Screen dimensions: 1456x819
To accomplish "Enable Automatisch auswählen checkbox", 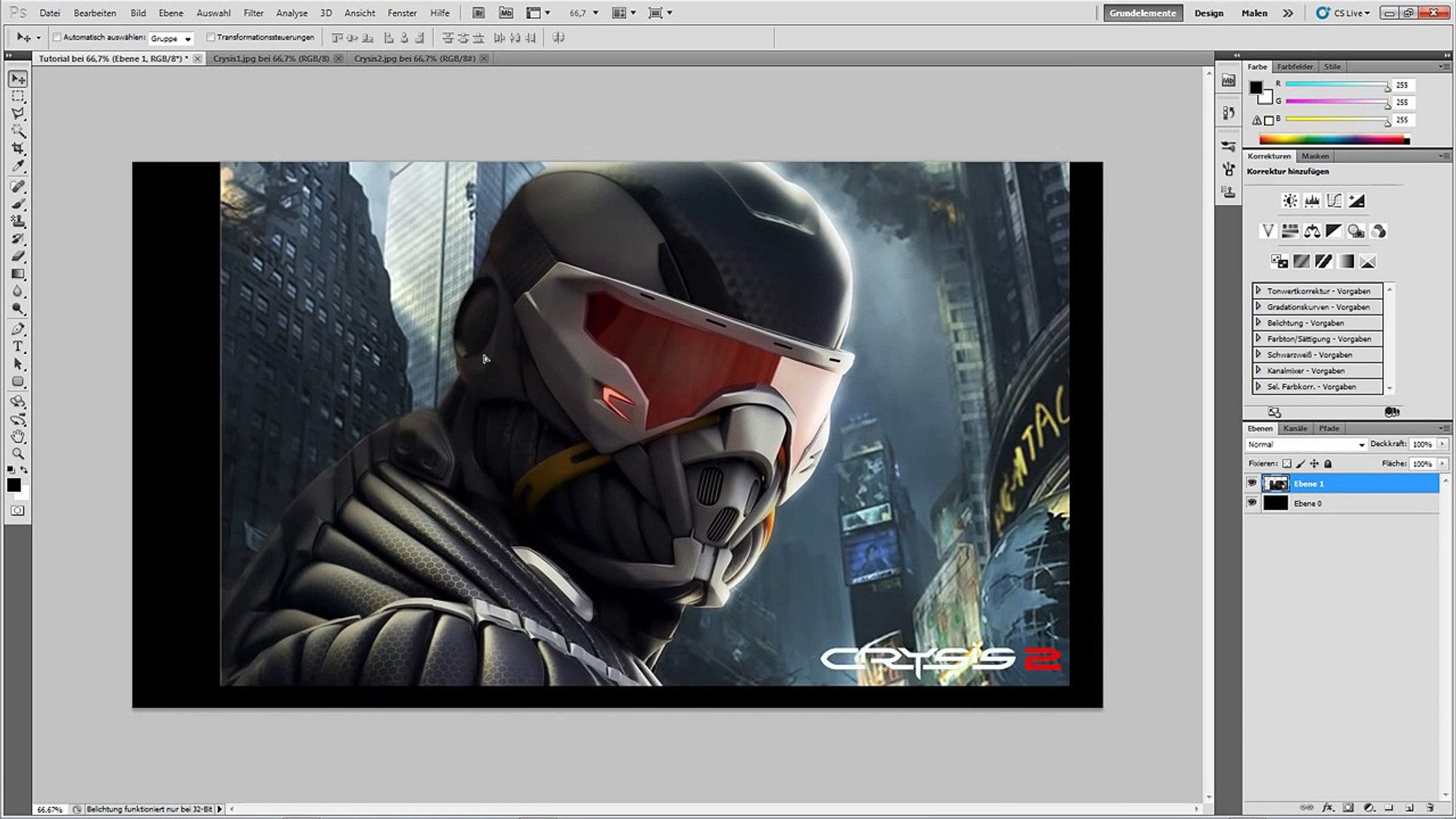I will [x=57, y=37].
